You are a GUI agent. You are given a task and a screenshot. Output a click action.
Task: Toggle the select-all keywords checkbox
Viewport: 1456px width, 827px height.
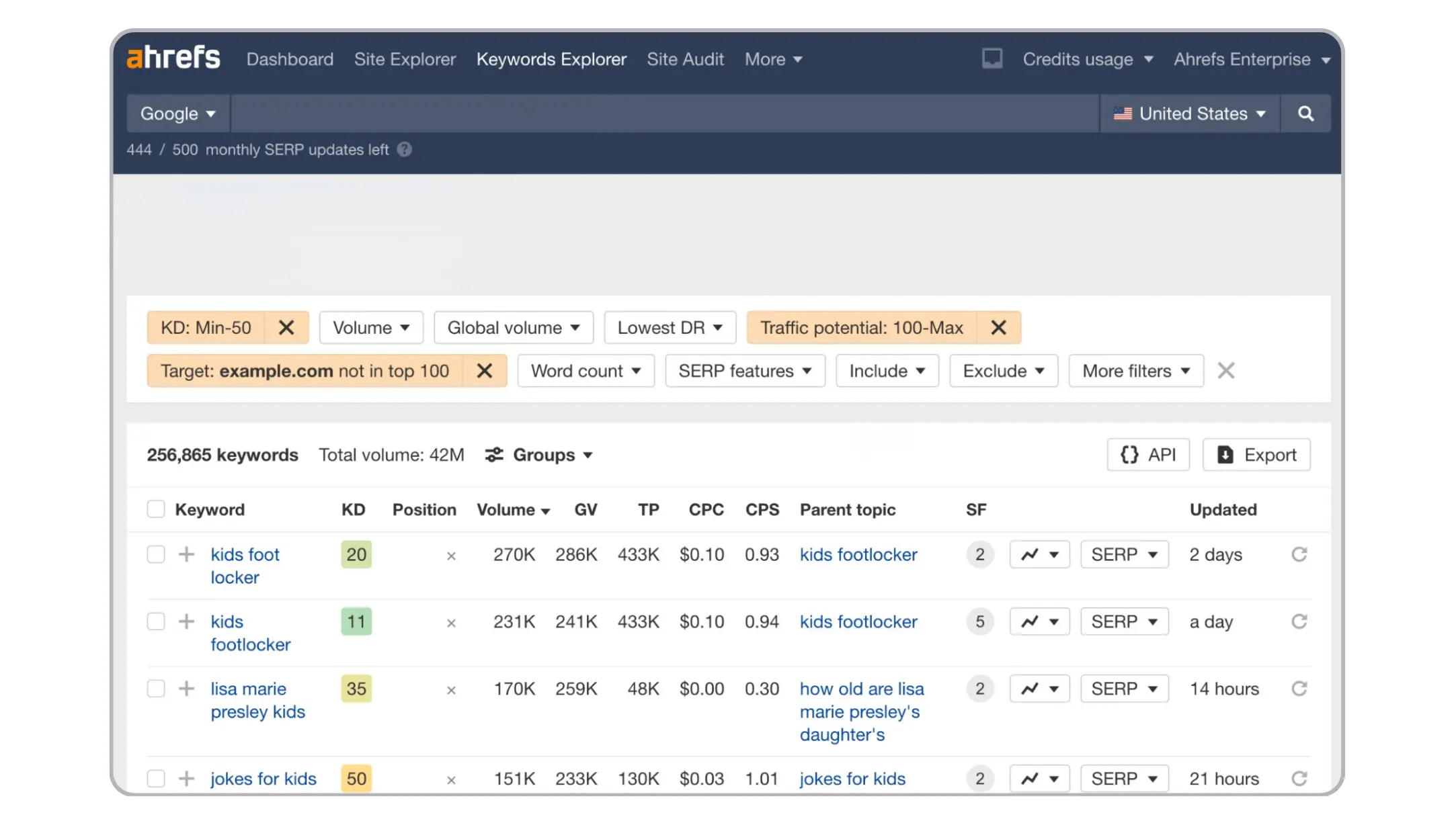pos(156,509)
